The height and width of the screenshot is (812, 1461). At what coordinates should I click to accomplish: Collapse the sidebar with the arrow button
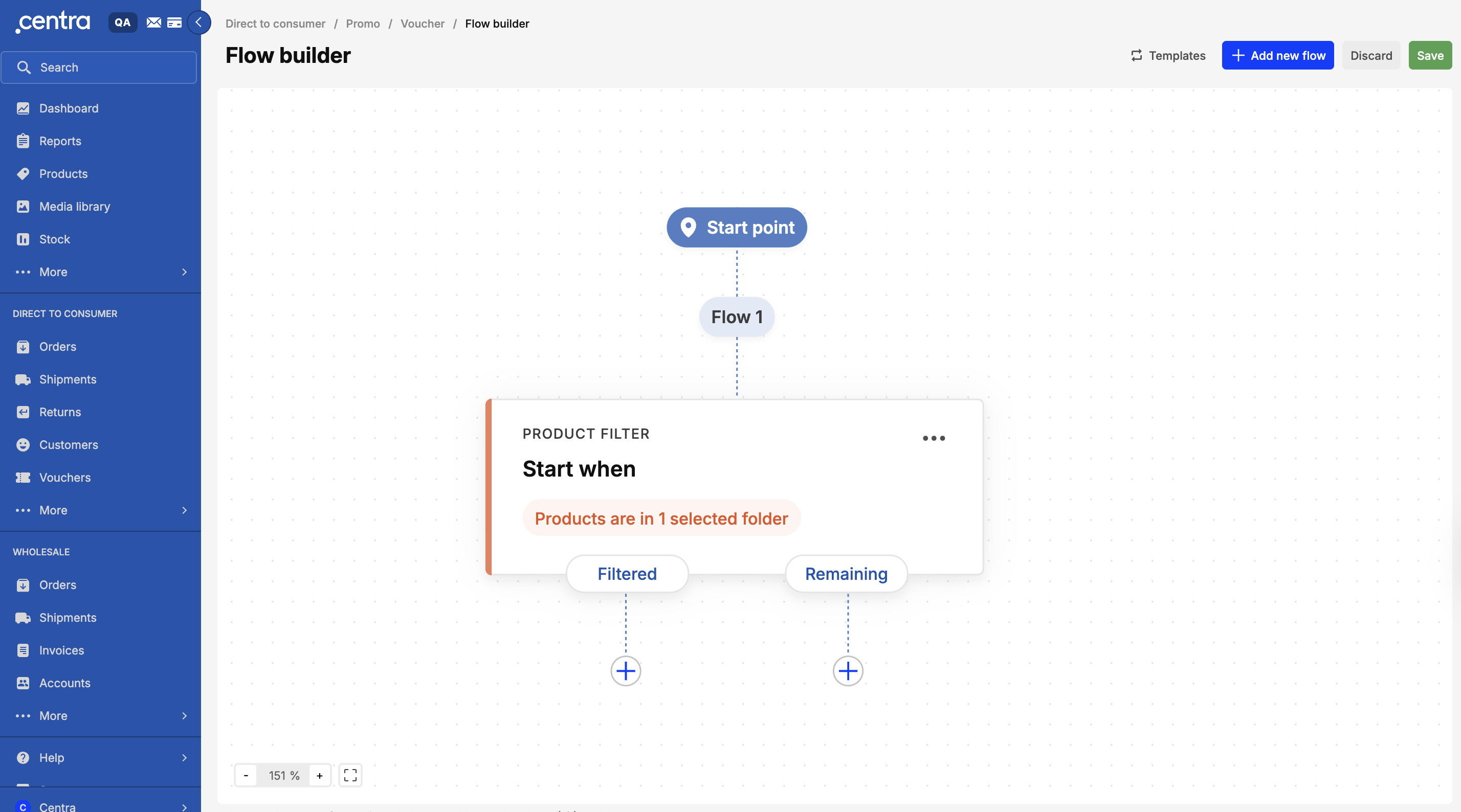tap(198, 22)
